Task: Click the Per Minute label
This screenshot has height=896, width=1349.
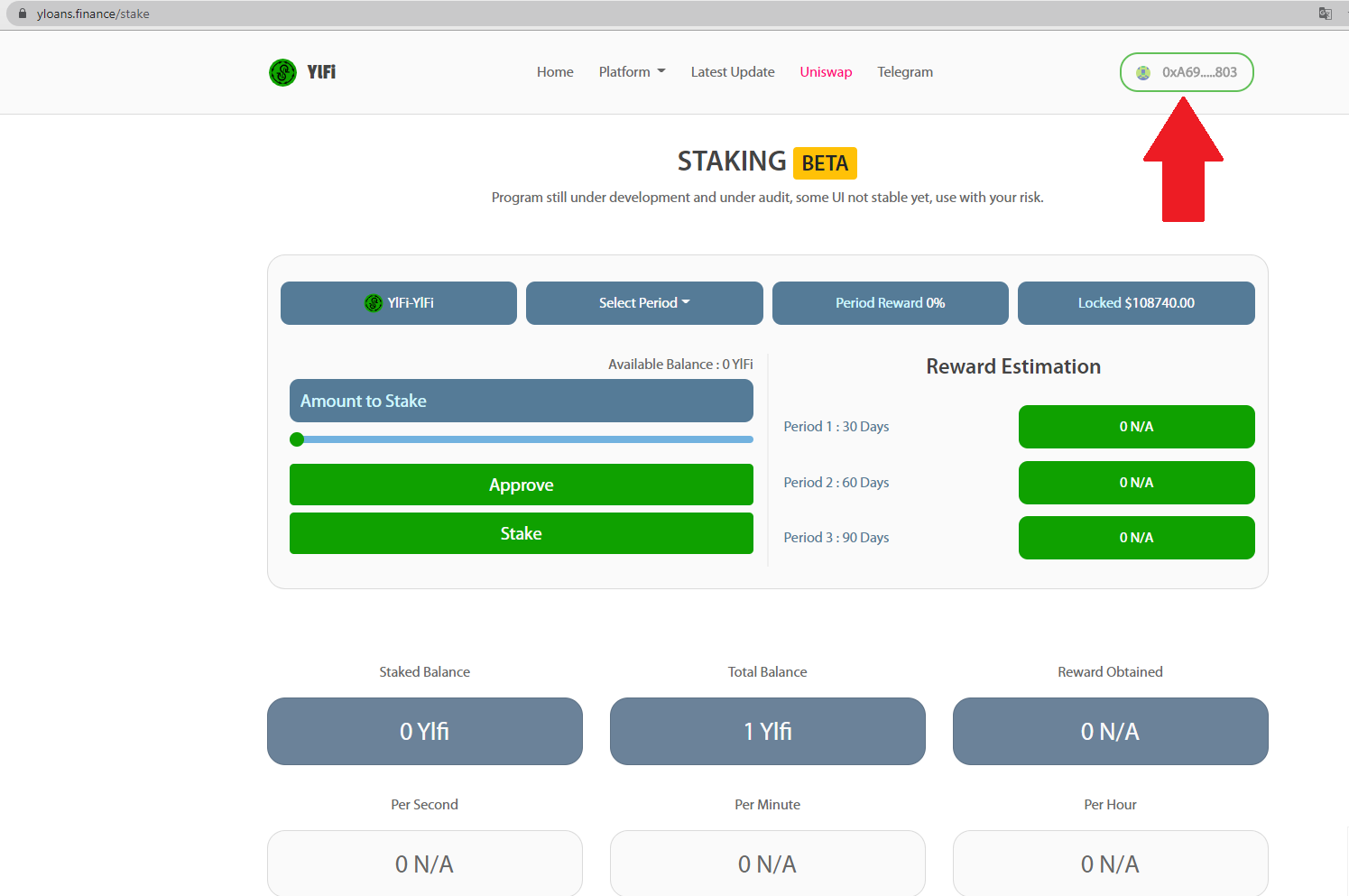Action: pos(768,805)
